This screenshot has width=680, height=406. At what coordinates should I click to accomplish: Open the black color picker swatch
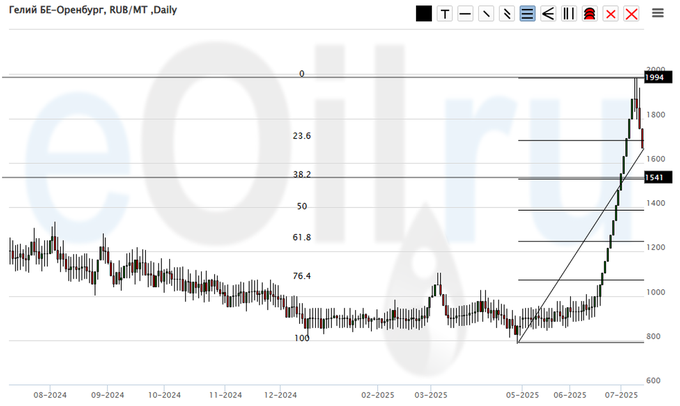click(x=424, y=13)
